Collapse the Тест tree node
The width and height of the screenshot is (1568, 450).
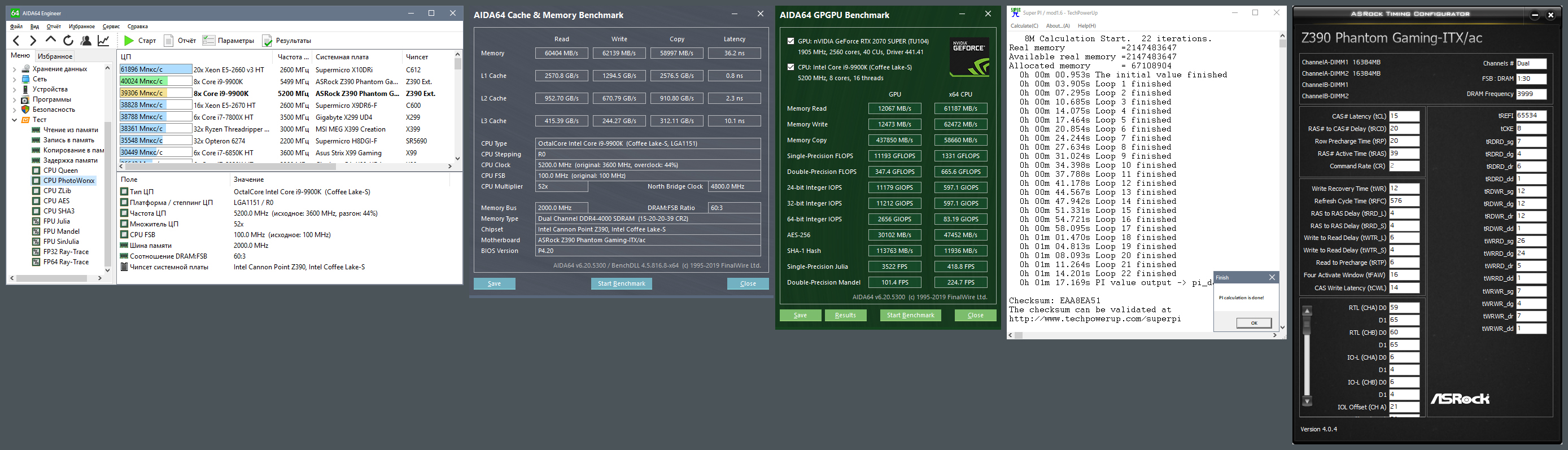15,120
